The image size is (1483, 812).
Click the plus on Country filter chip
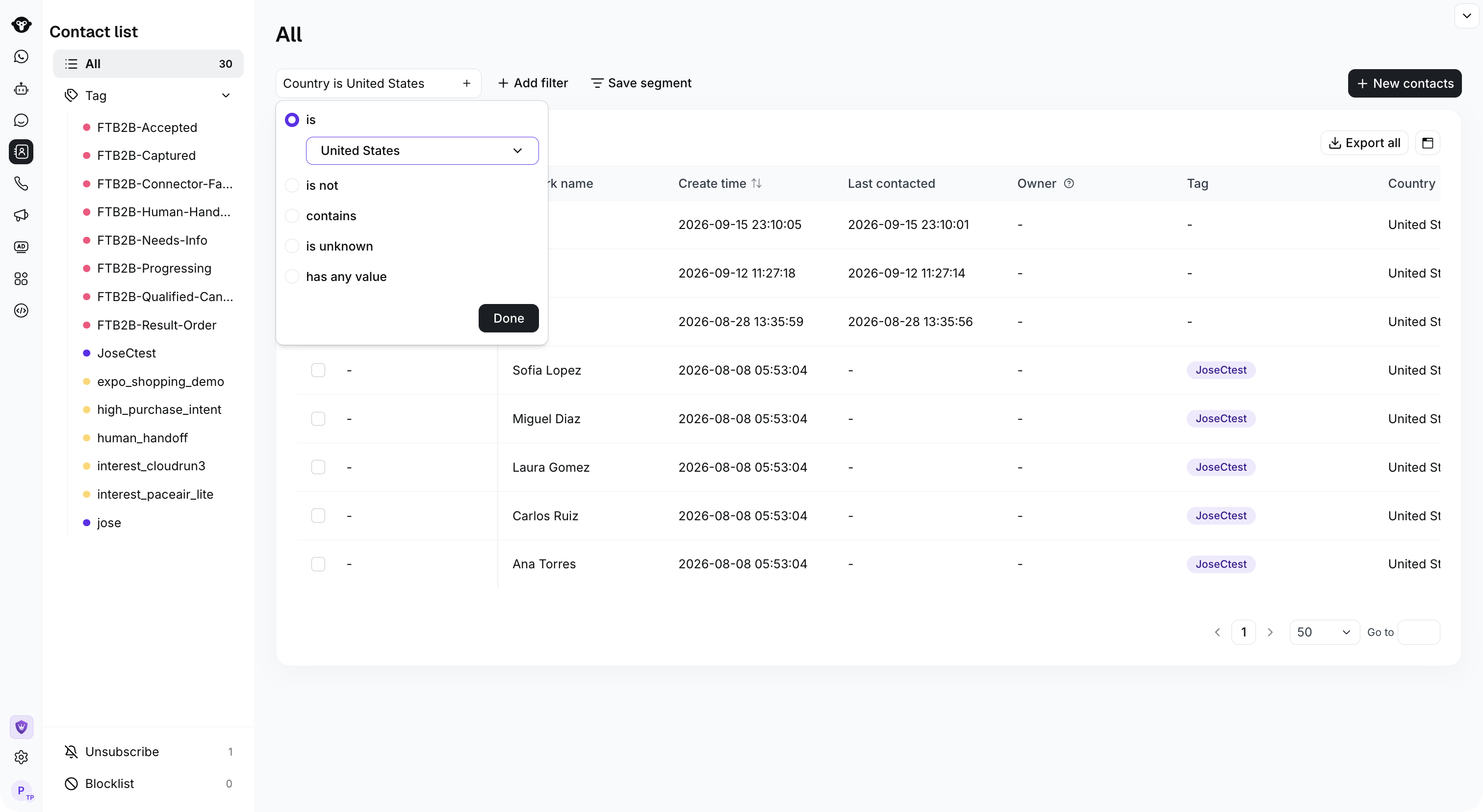pyautogui.click(x=467, y=83)
